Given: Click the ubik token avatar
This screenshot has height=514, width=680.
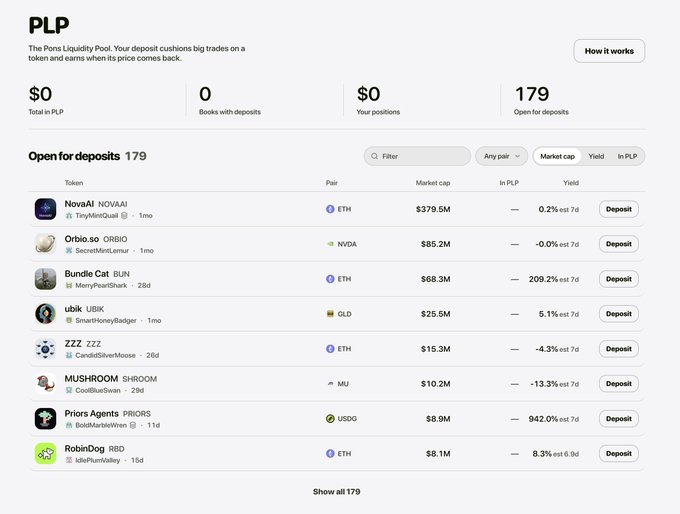Looking at the screenshot, I should tap(46, 314).
